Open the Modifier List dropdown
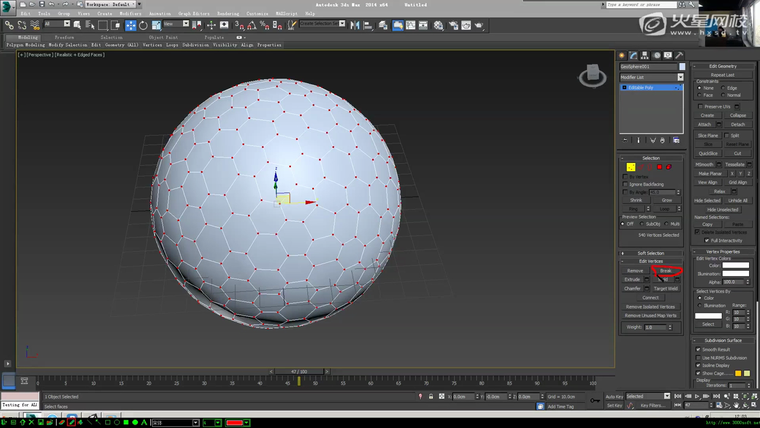Image resolution: width=760 pixels, height=428 pixels. (651, 77)
